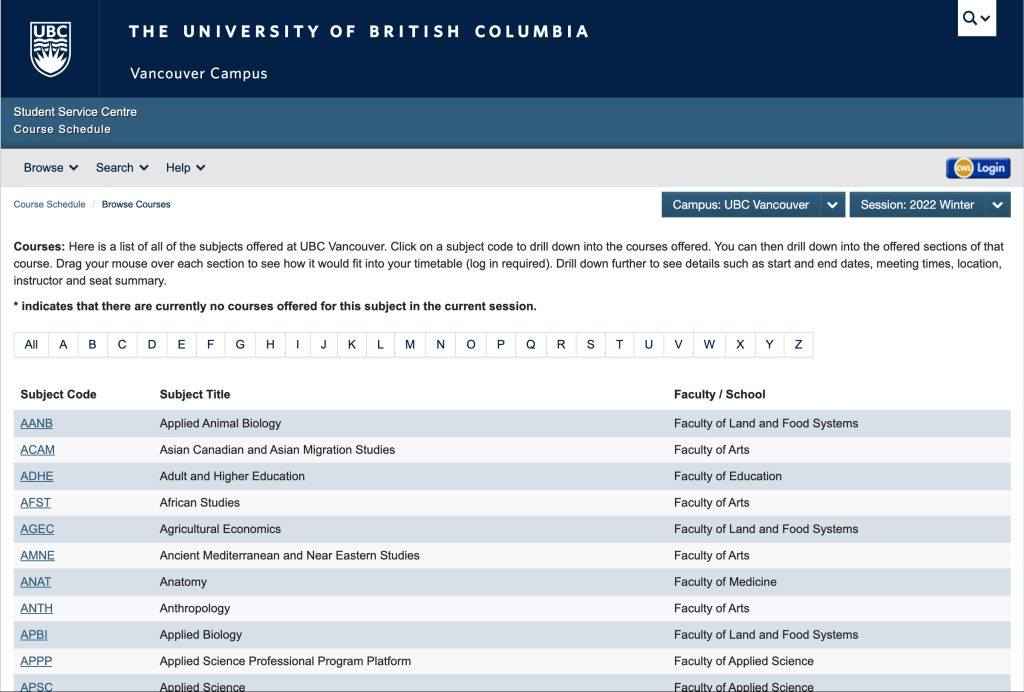Filter subjects by letter D
The width and height of the screenshot is (1024, 692).
pyautogui.click(x=152, y=345)
